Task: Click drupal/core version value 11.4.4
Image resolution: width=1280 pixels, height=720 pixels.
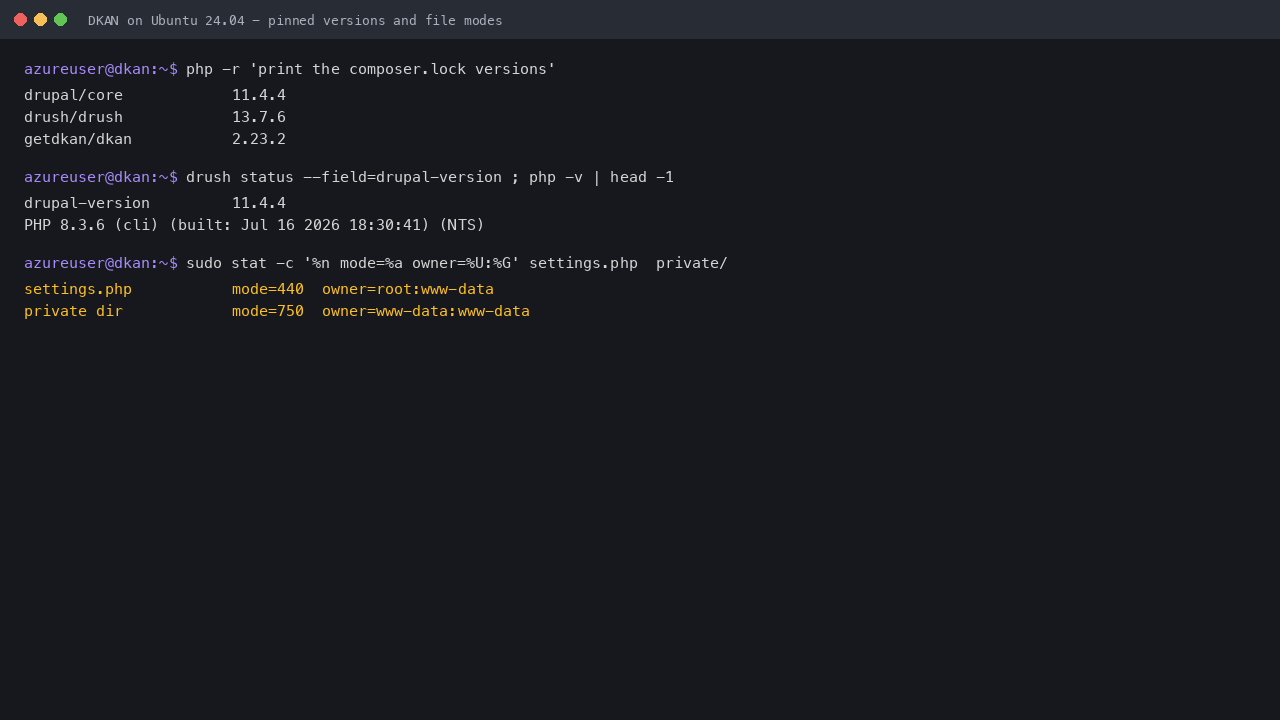Action: point(259,95)
